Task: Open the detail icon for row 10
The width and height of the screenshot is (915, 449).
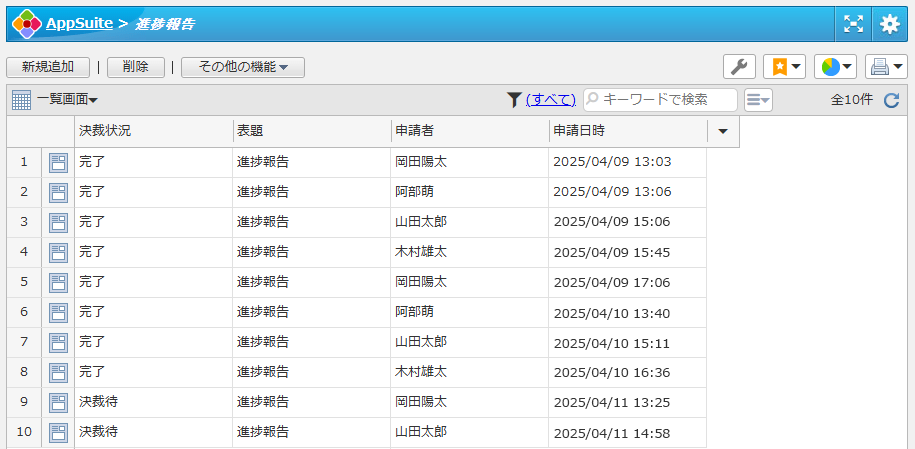Action: (x=58, y=432)
